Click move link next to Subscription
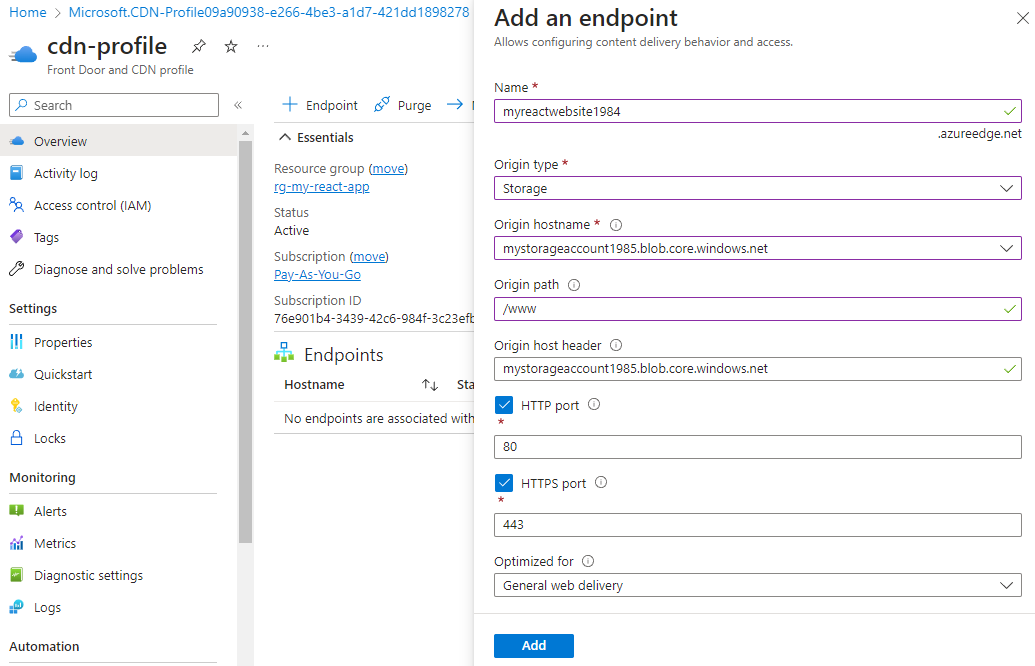The width and height of the screenshot is (1035, 666). 369,257
